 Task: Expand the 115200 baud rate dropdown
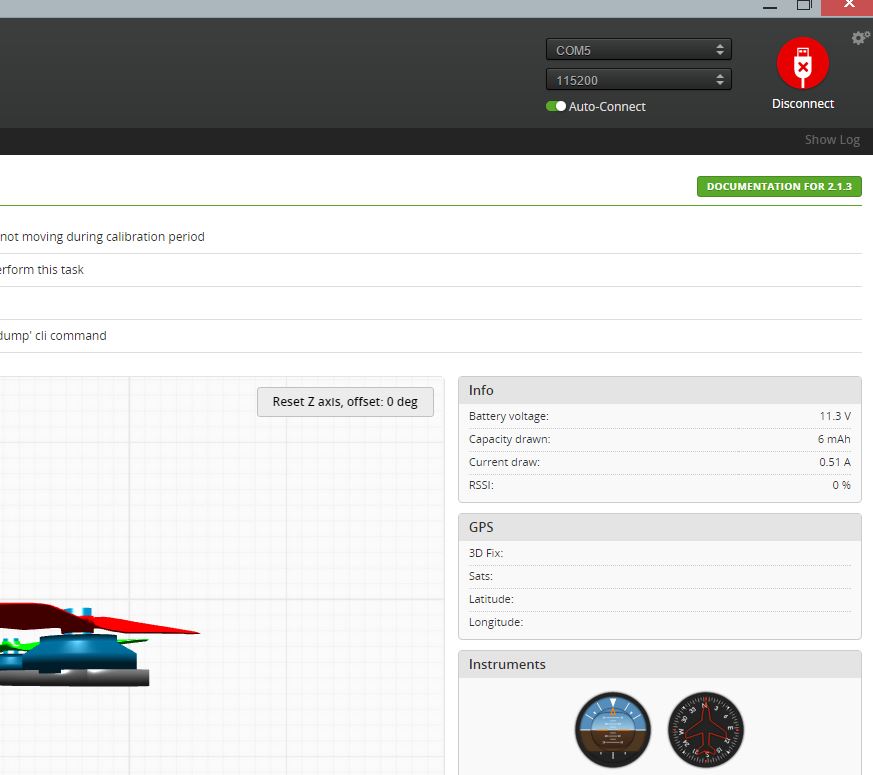[x=638, y=80]
